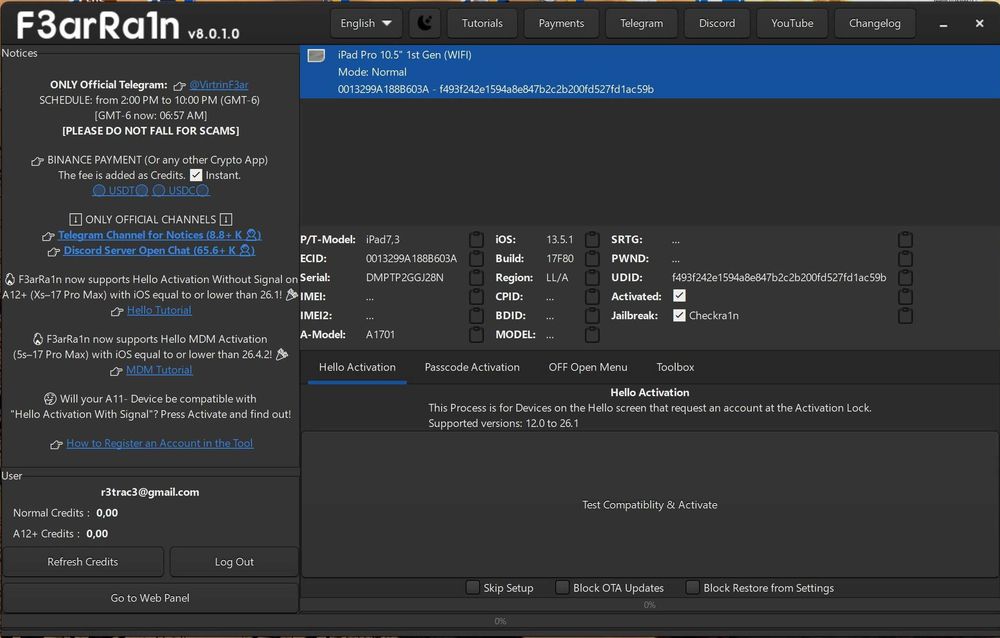Open the USDC payment link

[x=181, y=190]
